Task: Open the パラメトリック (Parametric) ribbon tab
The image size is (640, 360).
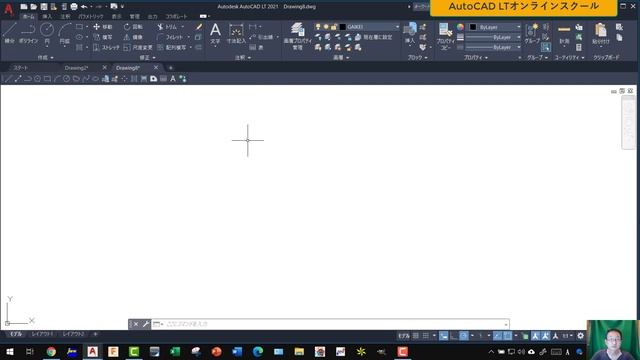Action: coord(91,16)
